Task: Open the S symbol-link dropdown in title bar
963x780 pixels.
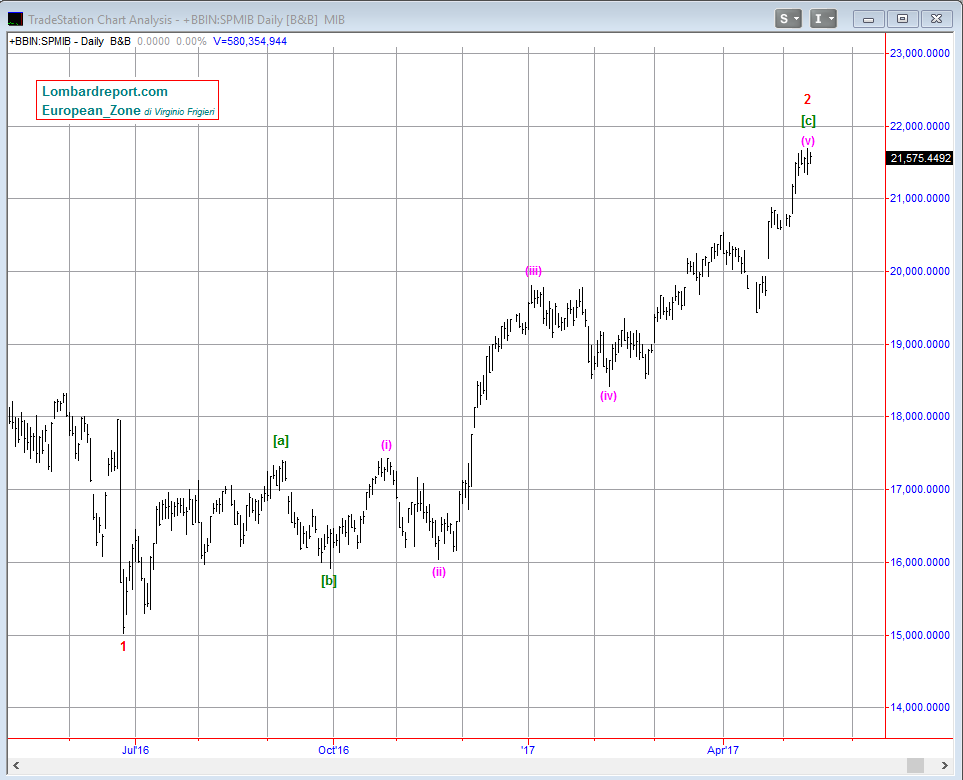Action: click(x=788, y=19)
